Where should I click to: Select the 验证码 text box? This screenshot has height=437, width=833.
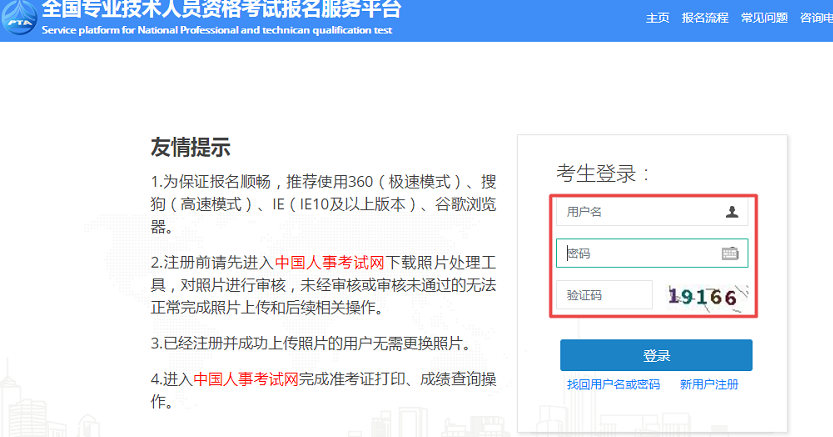coord(604,296)
